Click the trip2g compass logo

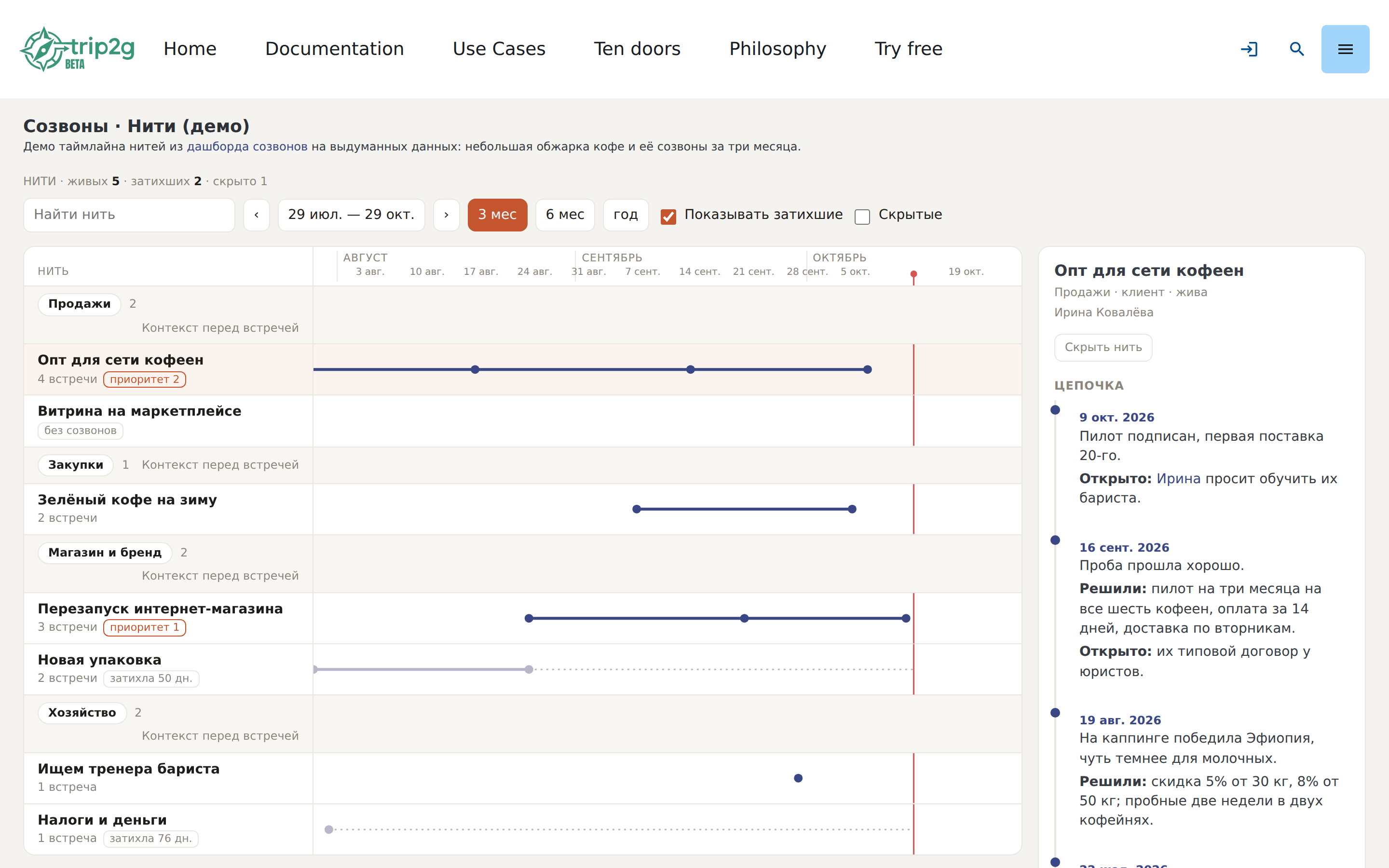[x=78, y=49]
